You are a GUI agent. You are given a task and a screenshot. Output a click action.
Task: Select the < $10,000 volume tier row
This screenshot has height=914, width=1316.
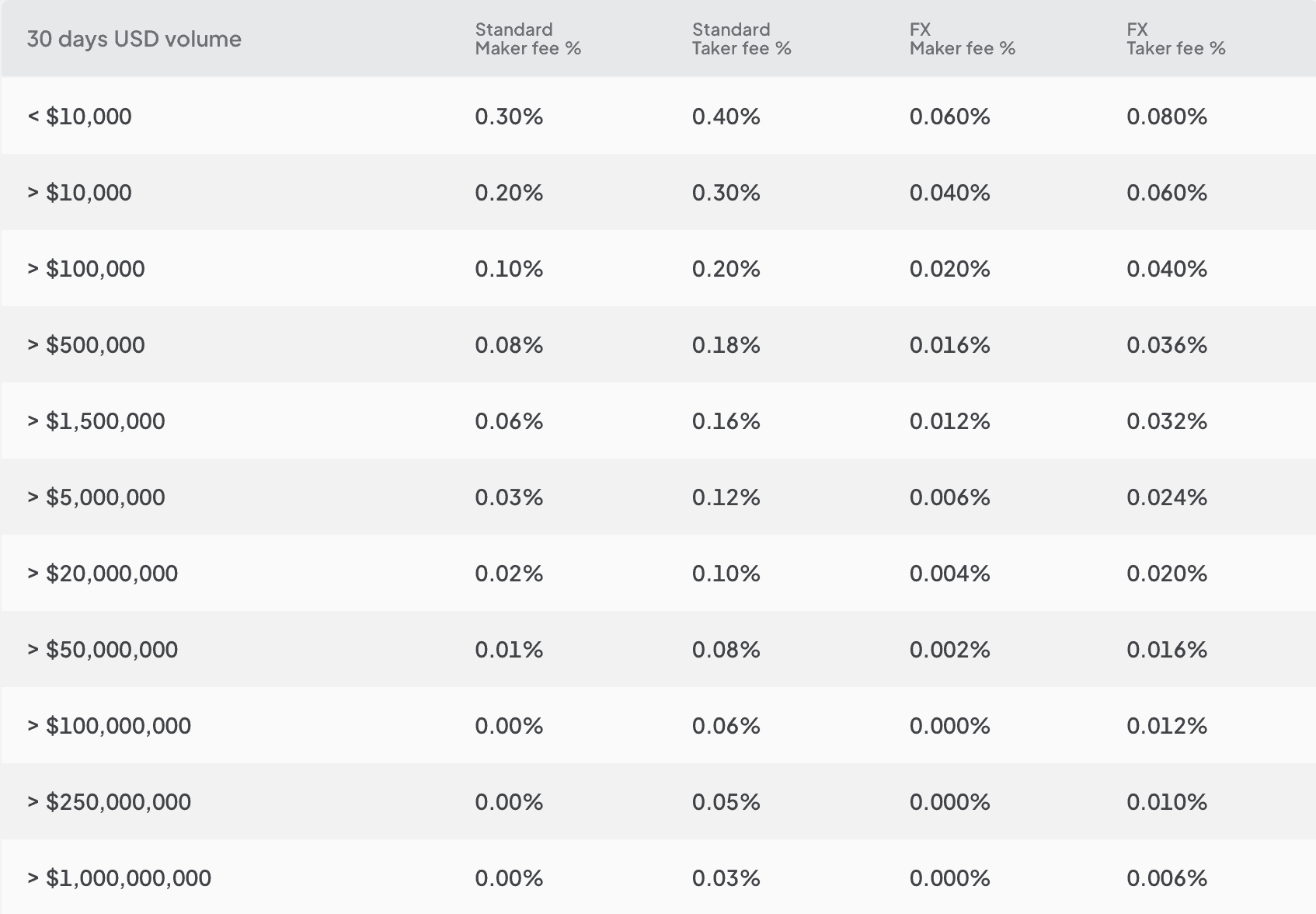tap(79, 117)
